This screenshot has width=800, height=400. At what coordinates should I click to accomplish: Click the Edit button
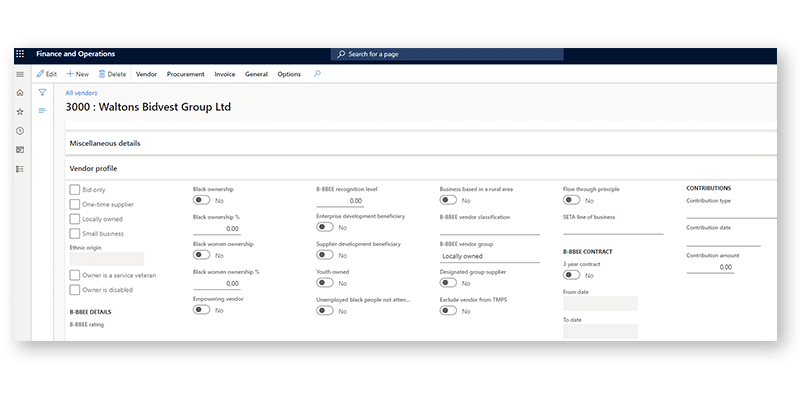[x=46, y=74]
